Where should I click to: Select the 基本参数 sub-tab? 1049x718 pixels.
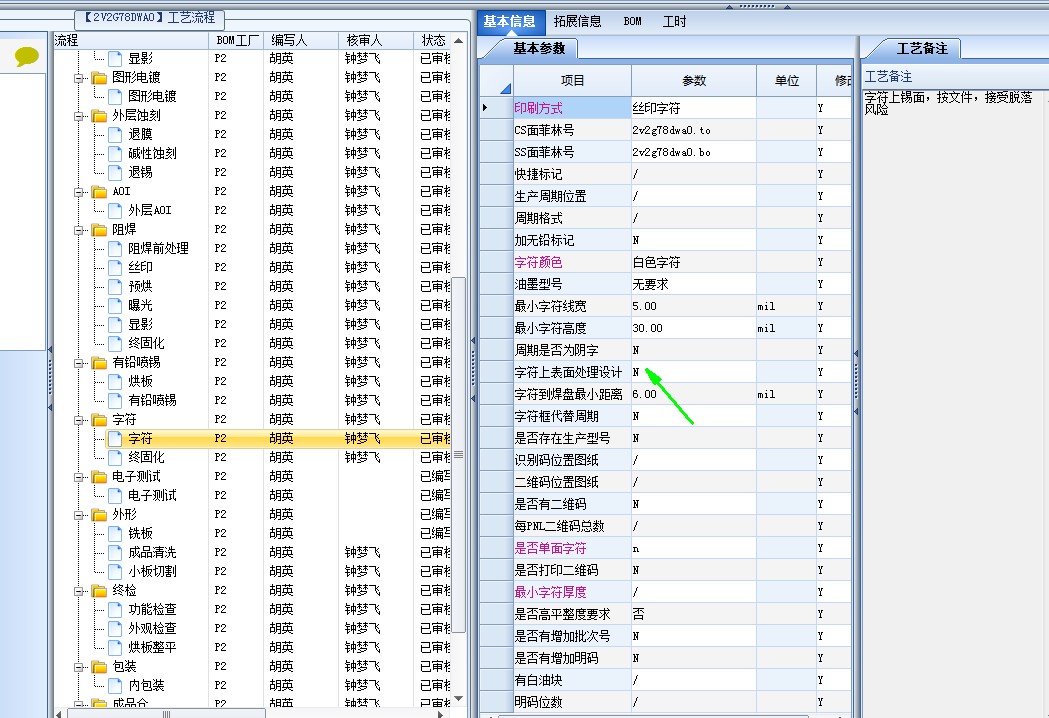[x=539, y=48]
